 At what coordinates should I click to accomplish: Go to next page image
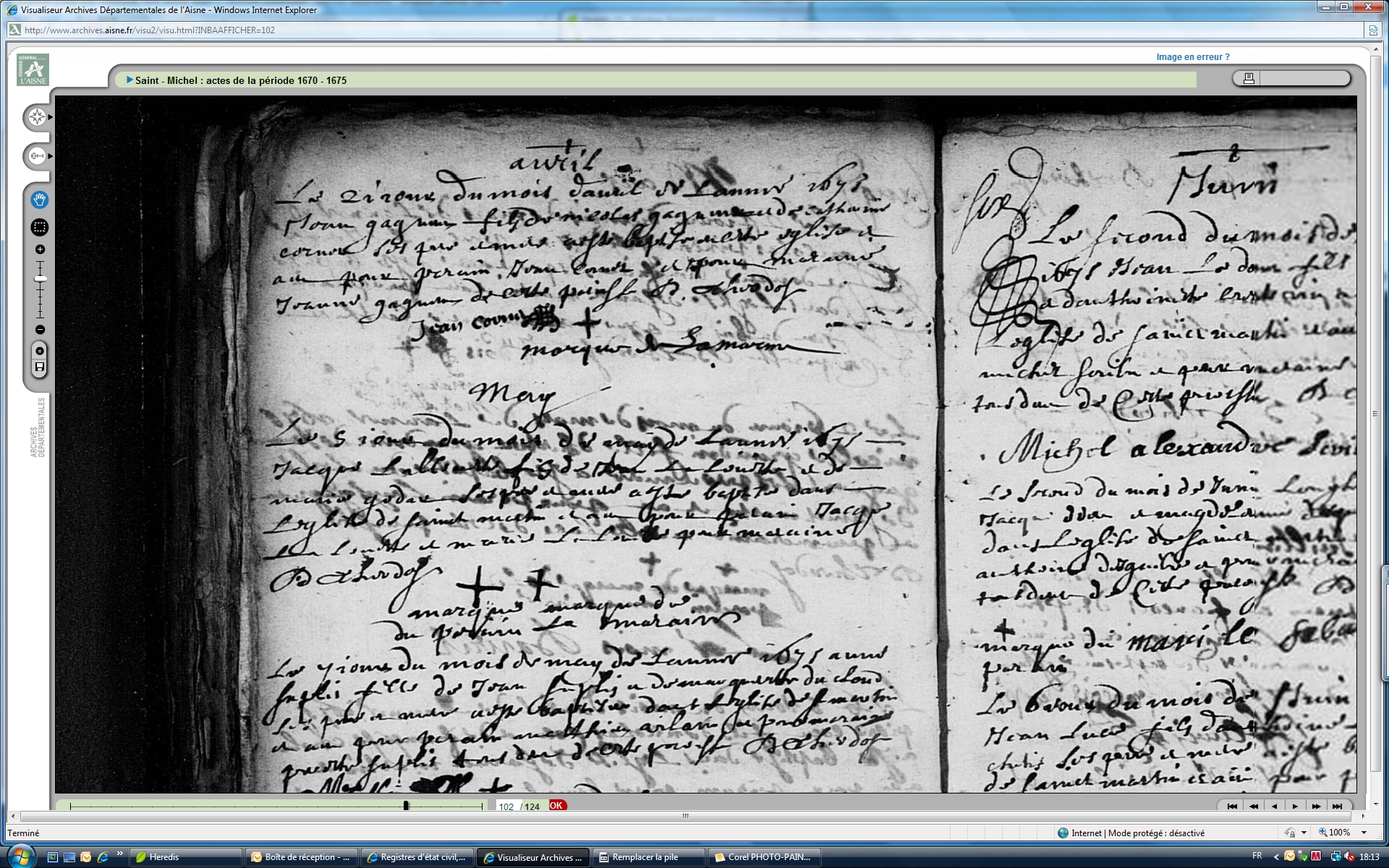coord(1295,806)
